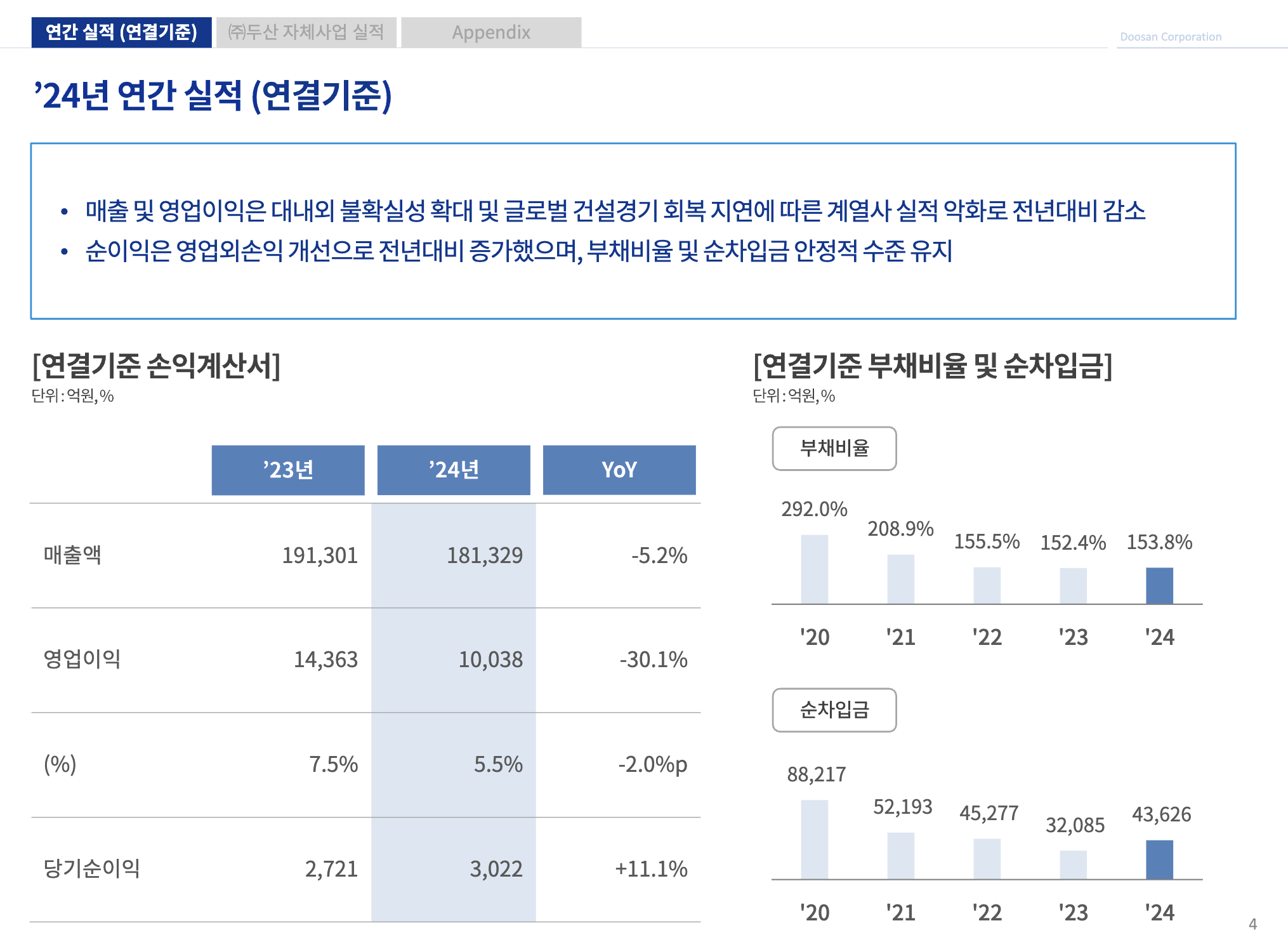Click the [연결기준 손익계산서] section heading

[156, 365]
